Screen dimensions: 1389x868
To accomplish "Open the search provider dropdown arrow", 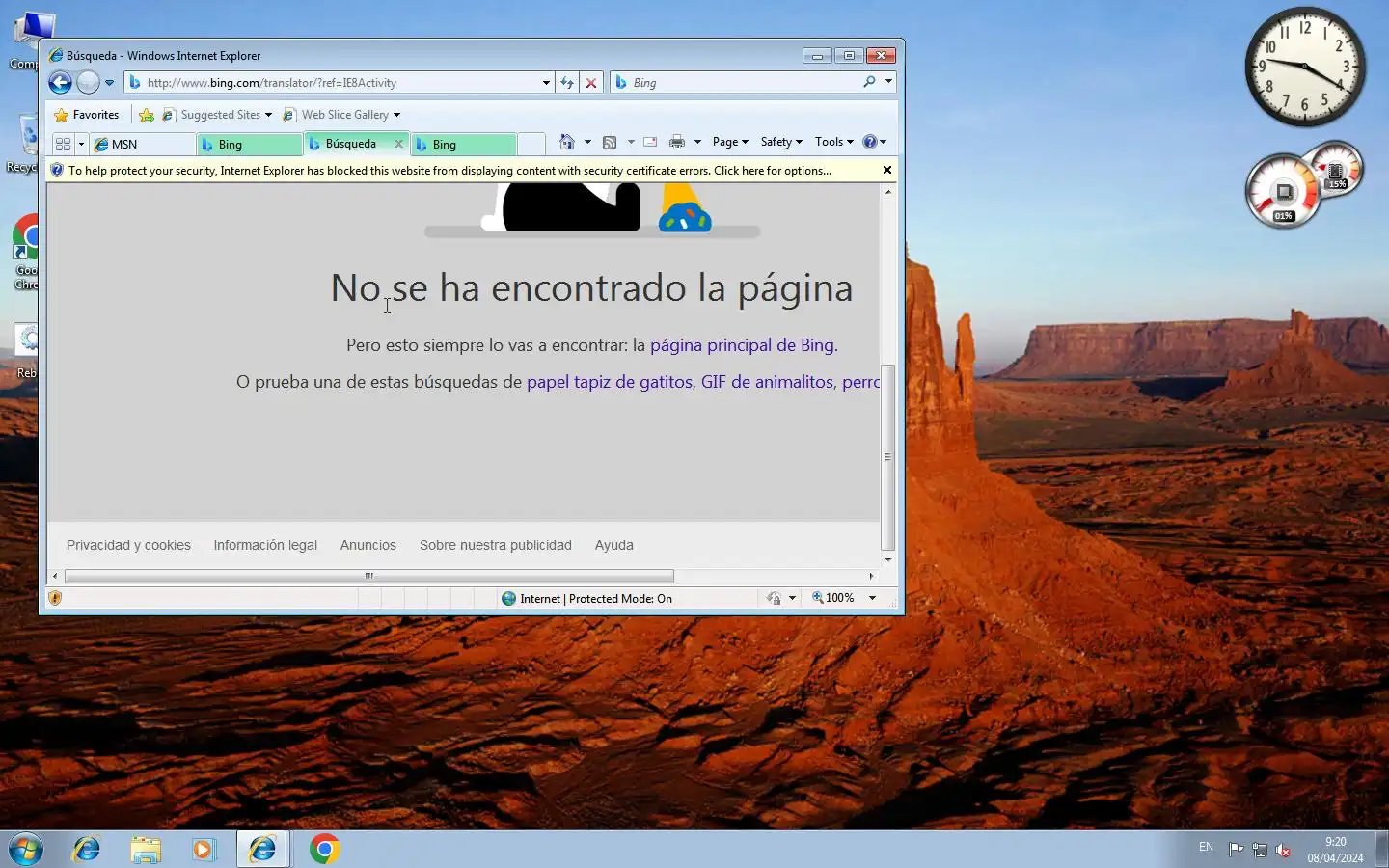I will 888,82.
